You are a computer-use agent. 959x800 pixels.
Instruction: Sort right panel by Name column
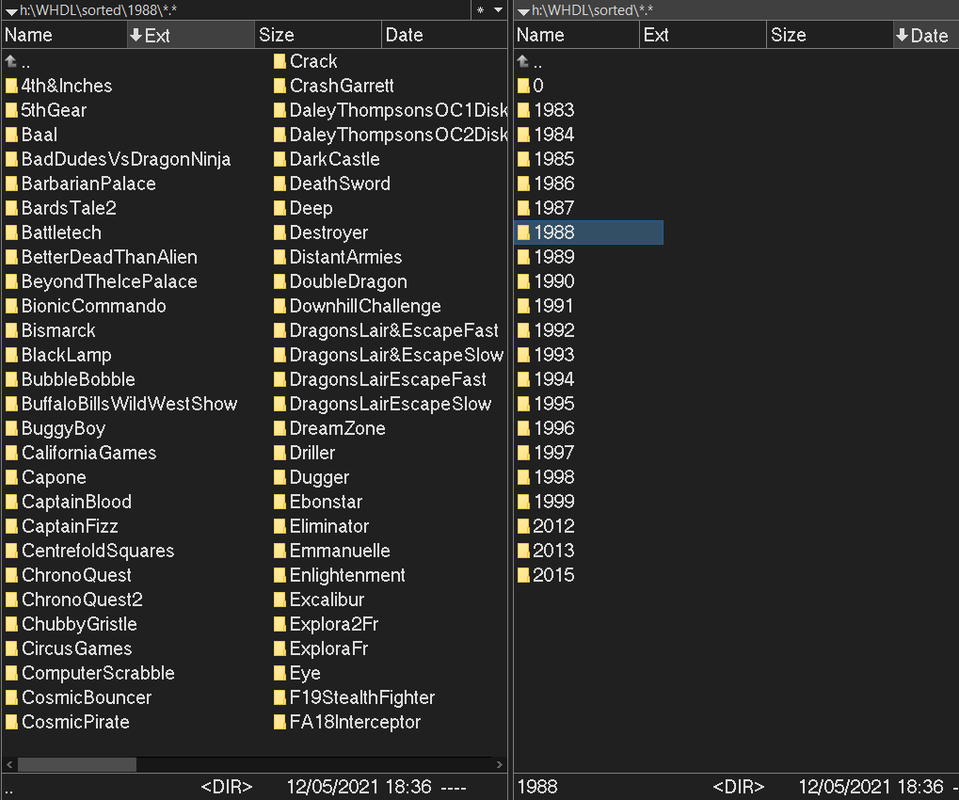tap(576, 35)
